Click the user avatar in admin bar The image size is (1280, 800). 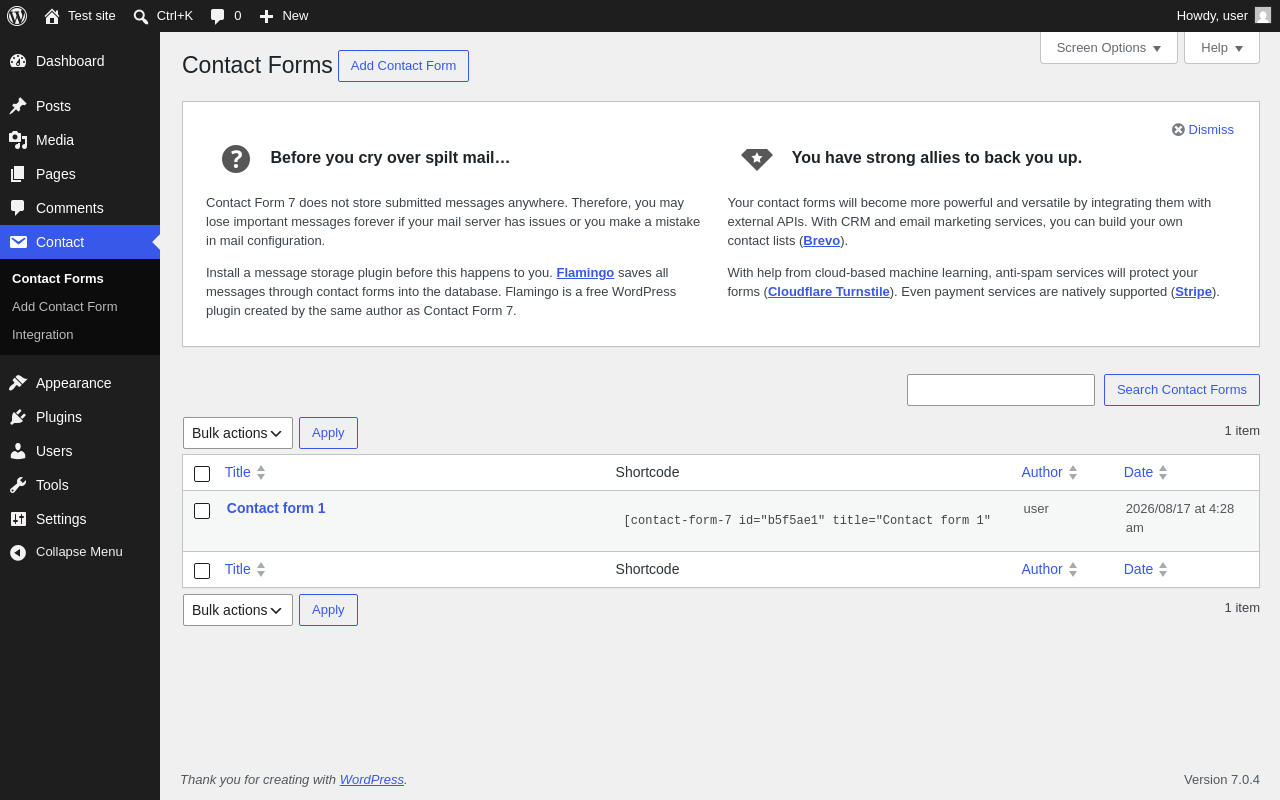click(1263, 15)
